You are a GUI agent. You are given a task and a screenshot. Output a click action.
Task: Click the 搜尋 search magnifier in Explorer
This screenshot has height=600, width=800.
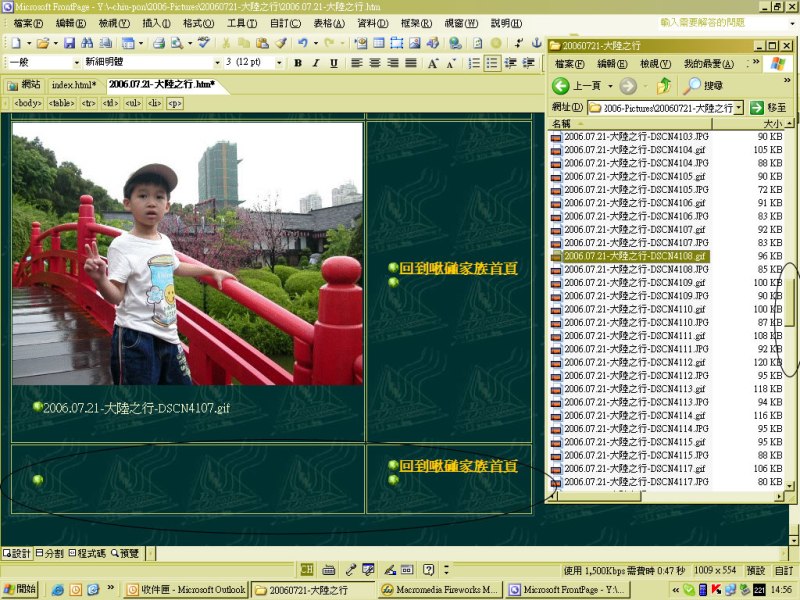click(703, 86)
